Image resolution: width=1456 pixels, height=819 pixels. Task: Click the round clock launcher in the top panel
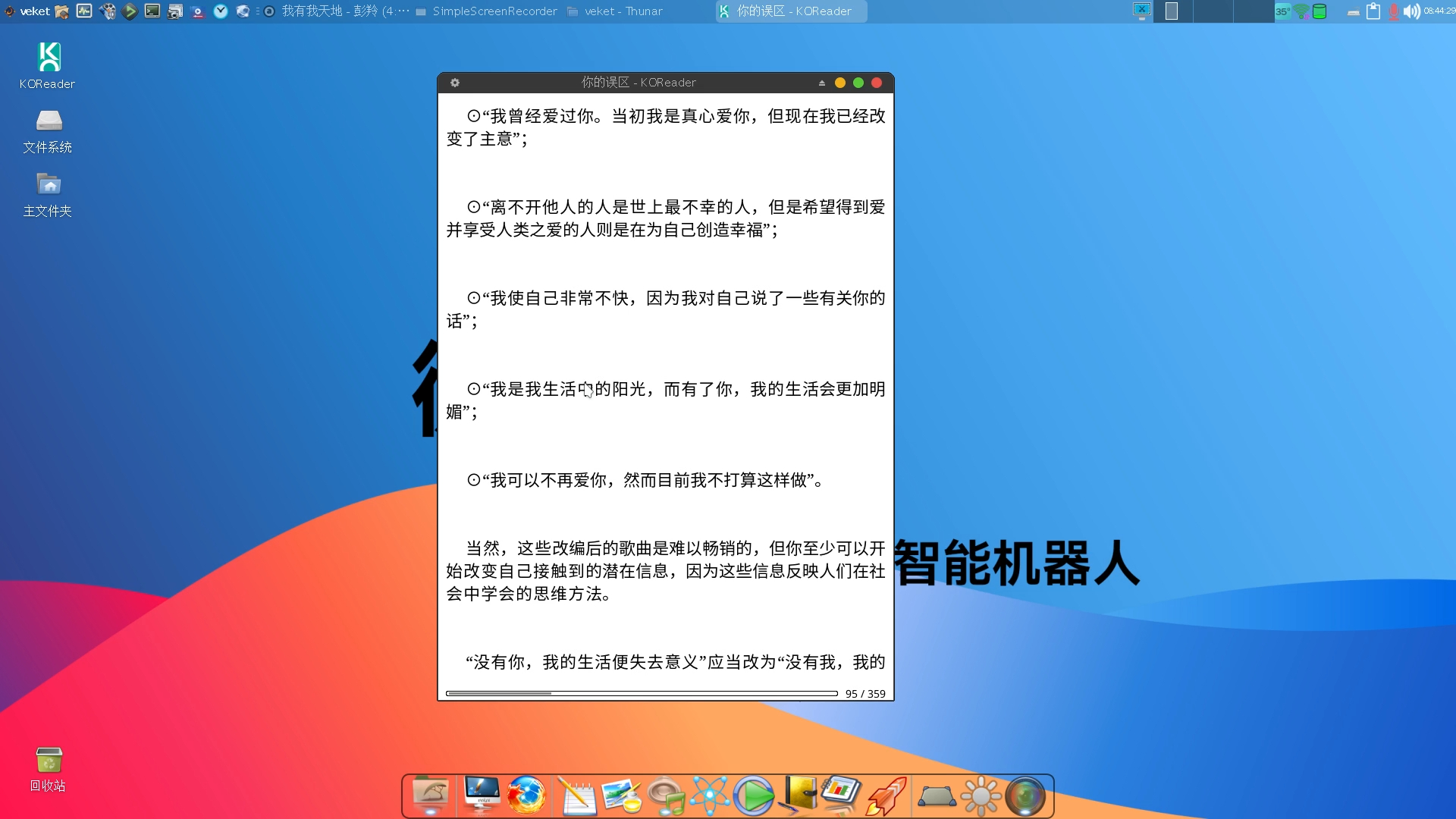221,11
